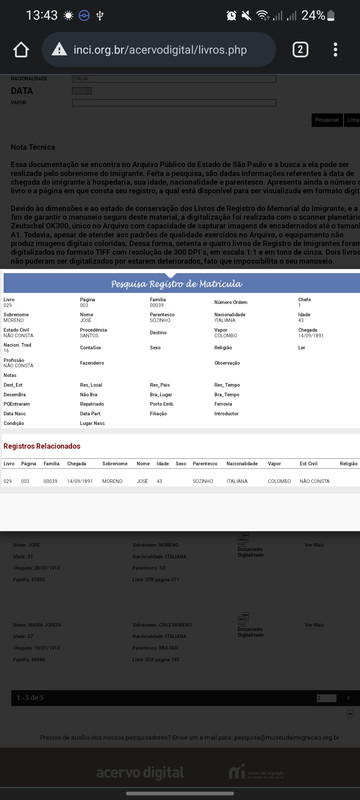Click the Família value 00039 in details
The image size is (360, 800).
click(x=156, y=305)
